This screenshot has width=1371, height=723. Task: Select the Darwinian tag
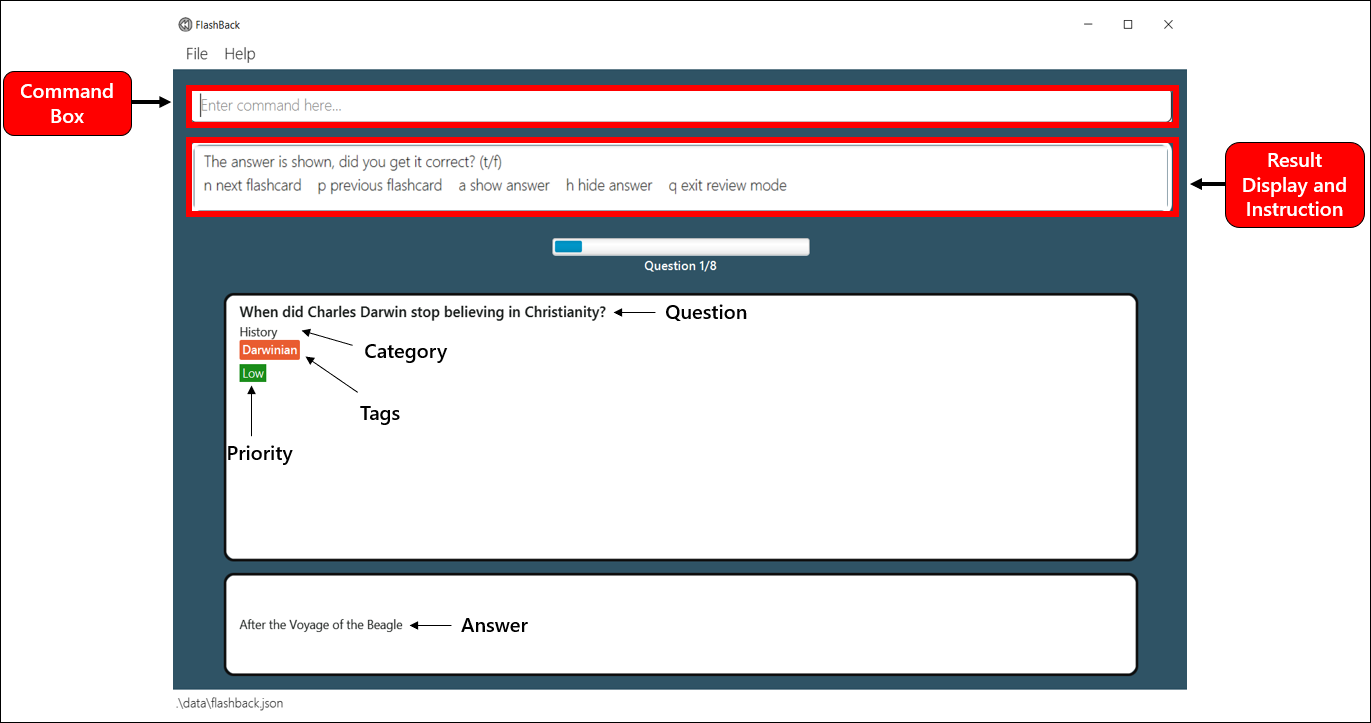269,350
